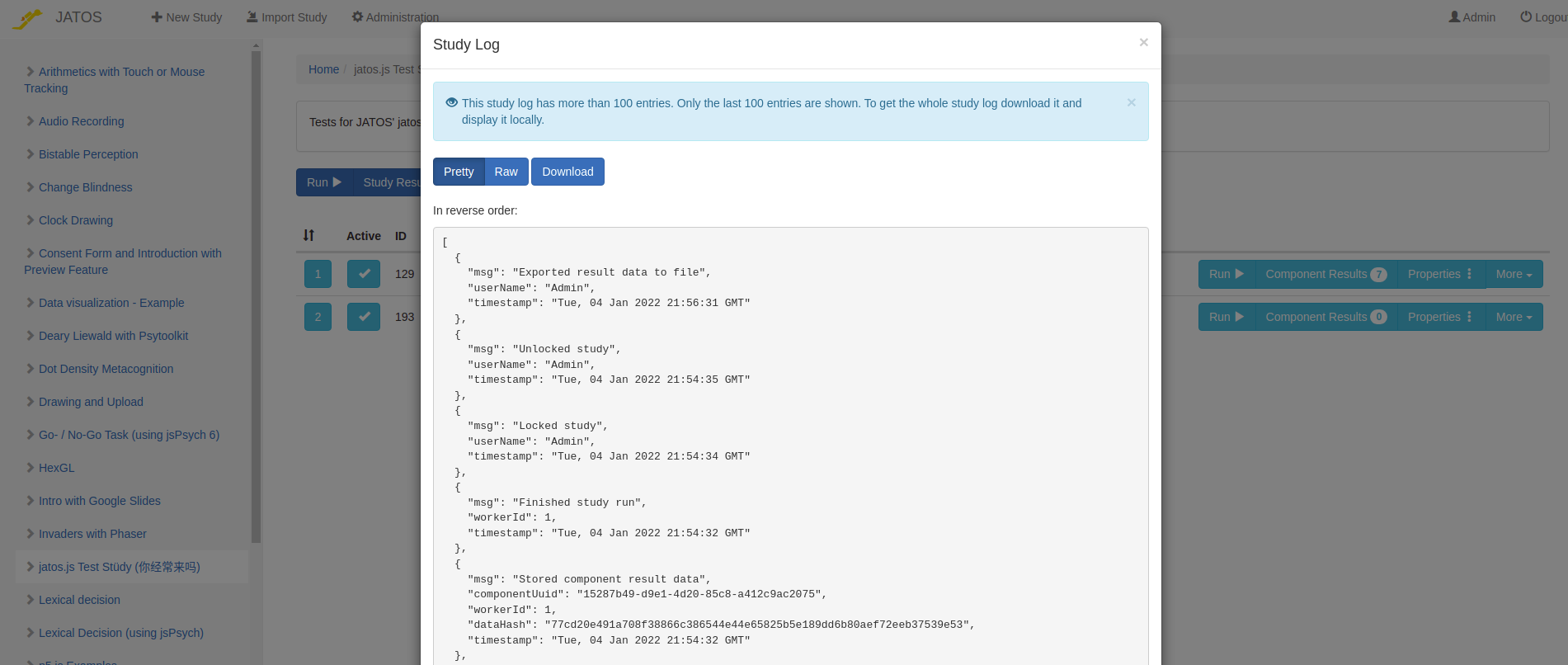Viewport: 1568px width, 665px height.
Task: Open Lexical Decision (using jsPsych) study
Action: 121,633
